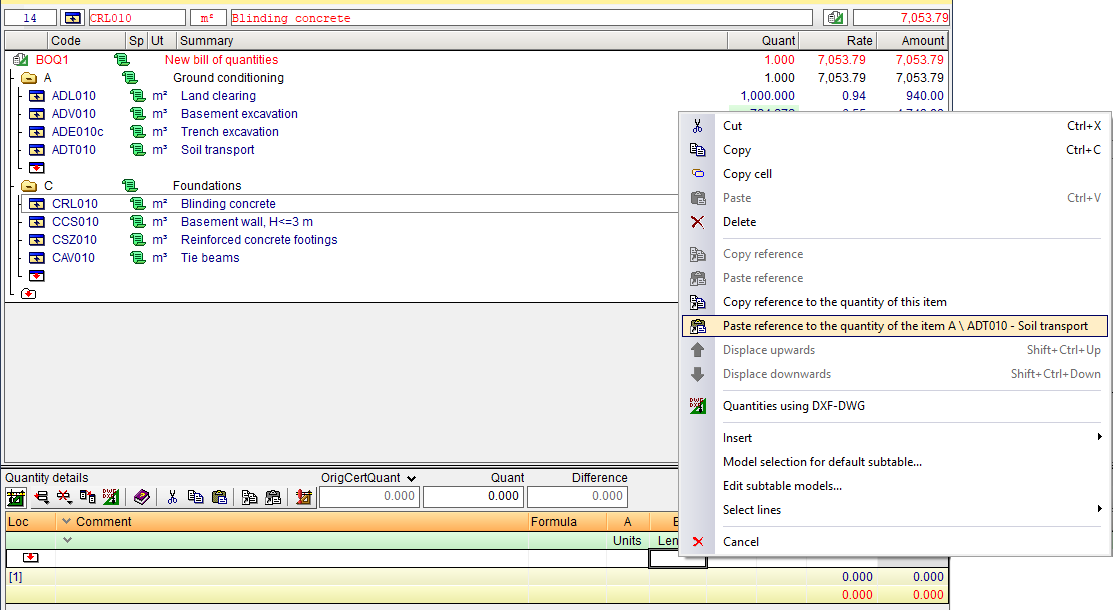Click the Copy reference to quantity icon
The image size is (1113, 610).
698,303
